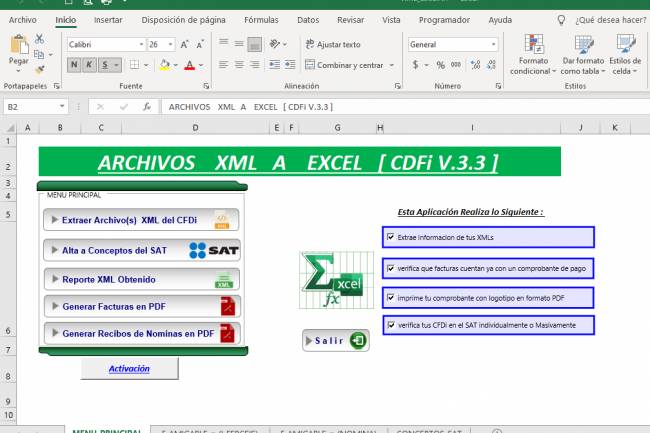
Task: Open the Name Box B2 dropdown arrow
Action: [x=62, y=106]
